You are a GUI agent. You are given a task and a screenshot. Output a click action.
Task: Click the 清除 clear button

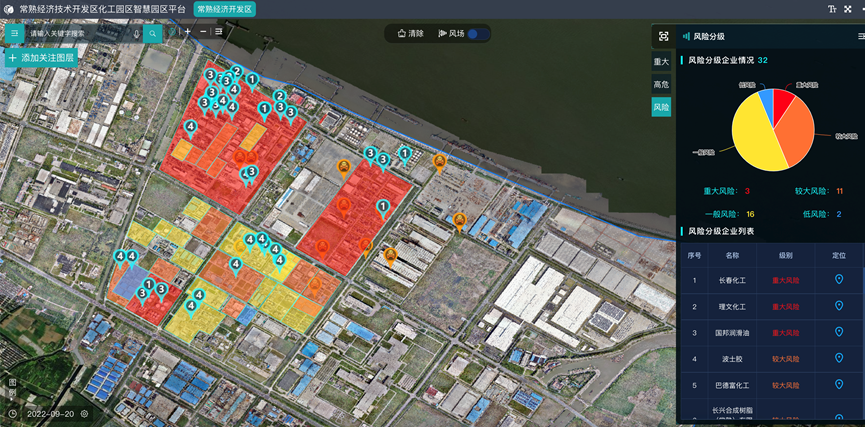tap(411, 33)
